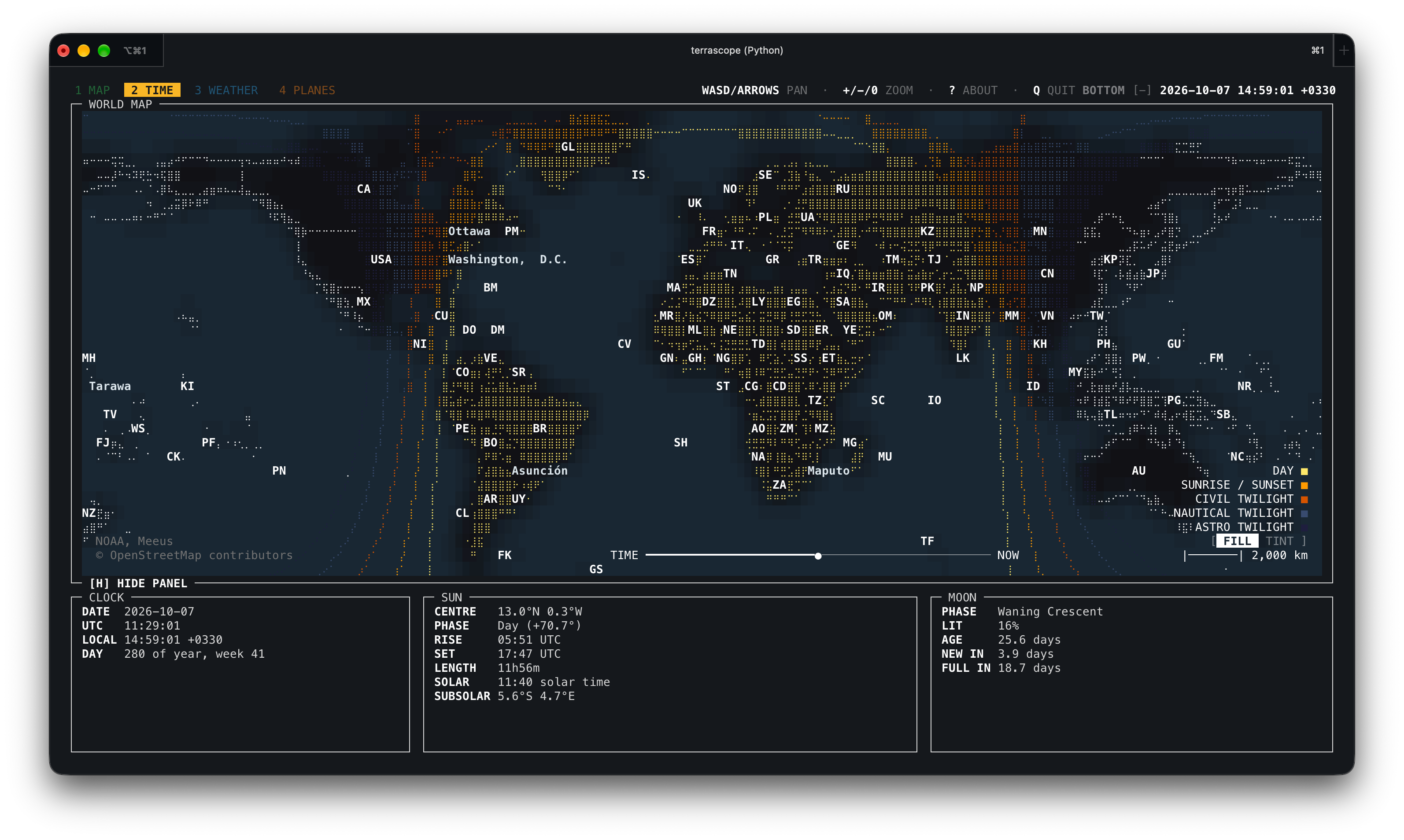Click the Washington, D.C. map label
Image resolution: width=1404 pixels, height=840 pixels.
[x=507, y=259]
